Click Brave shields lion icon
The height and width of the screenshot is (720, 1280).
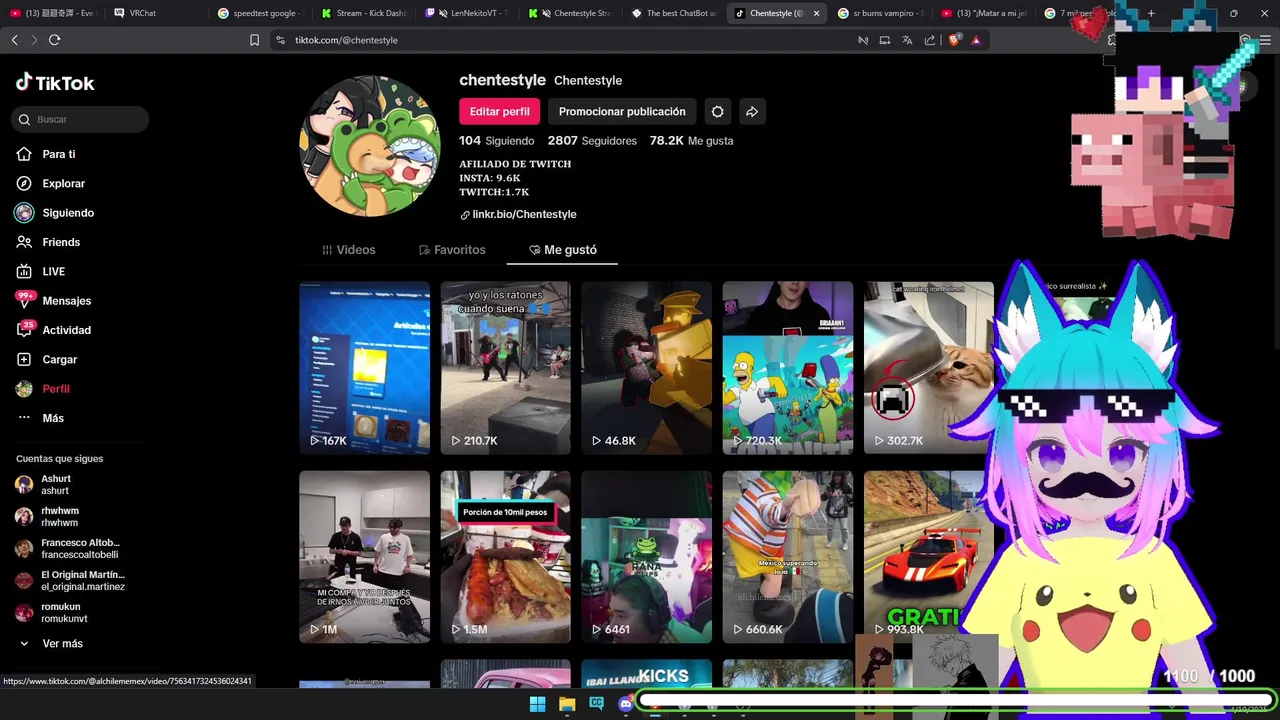tap(953, 40)
